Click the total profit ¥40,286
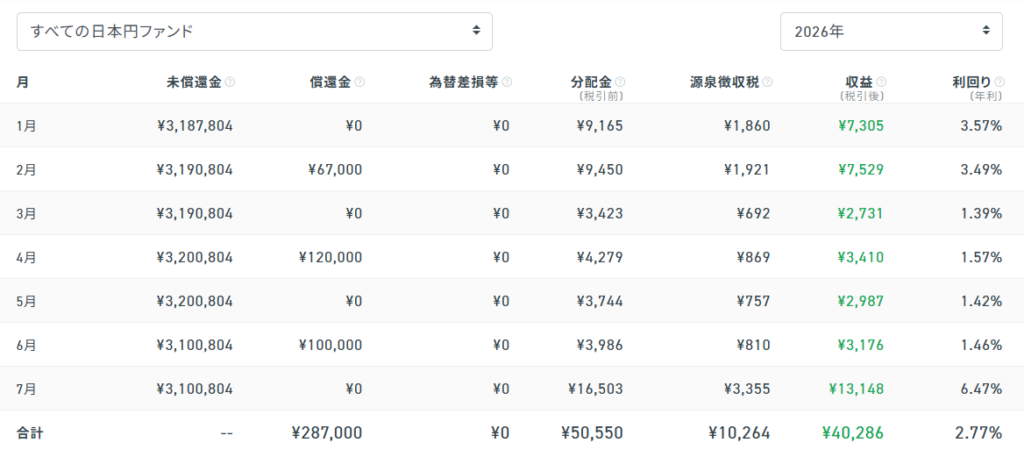Viewport: 1024px width, 450px height. point(852,432)
